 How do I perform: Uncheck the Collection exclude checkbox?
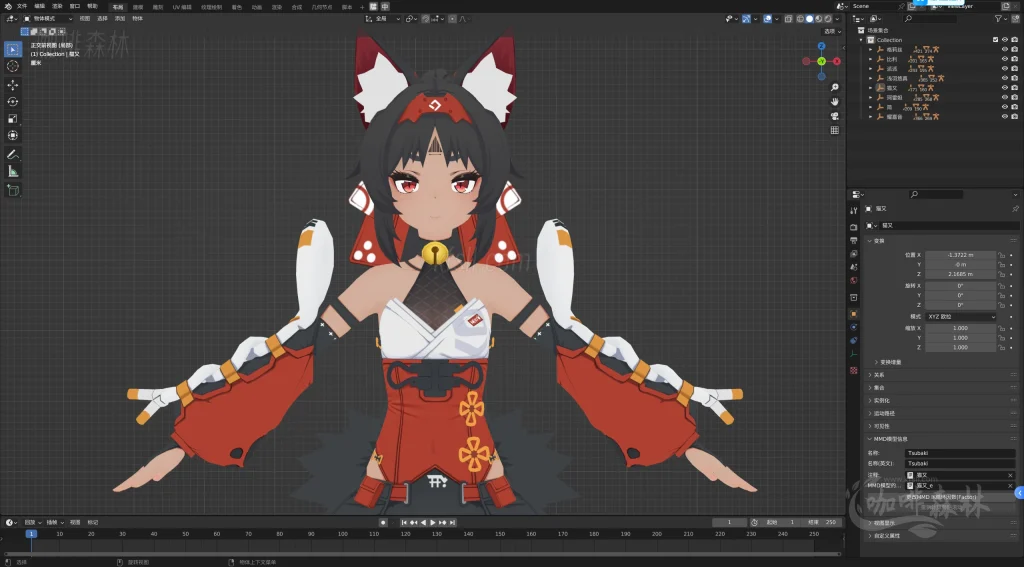(995, 40)
